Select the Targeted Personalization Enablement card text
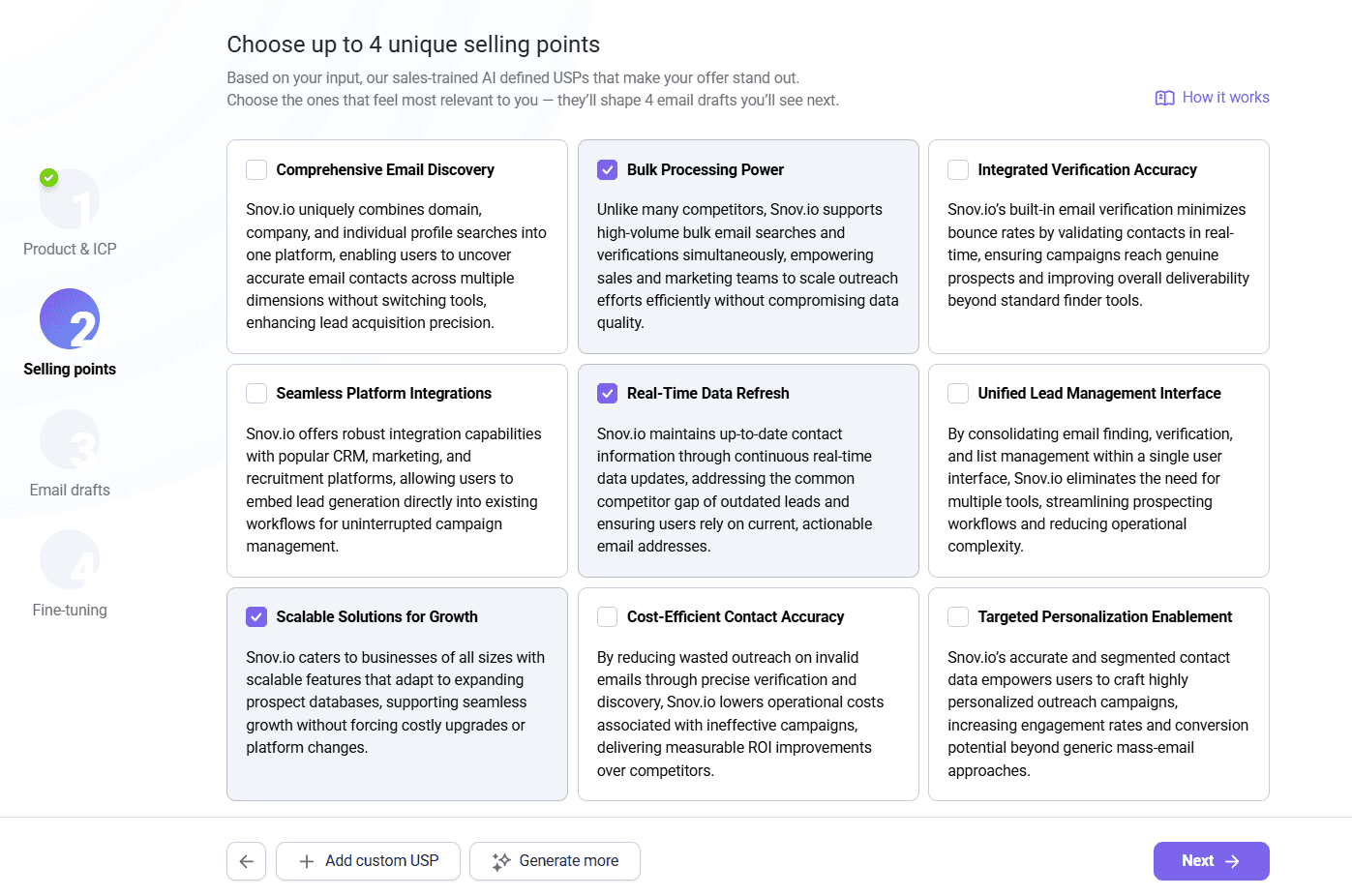 pos(1097,713)
